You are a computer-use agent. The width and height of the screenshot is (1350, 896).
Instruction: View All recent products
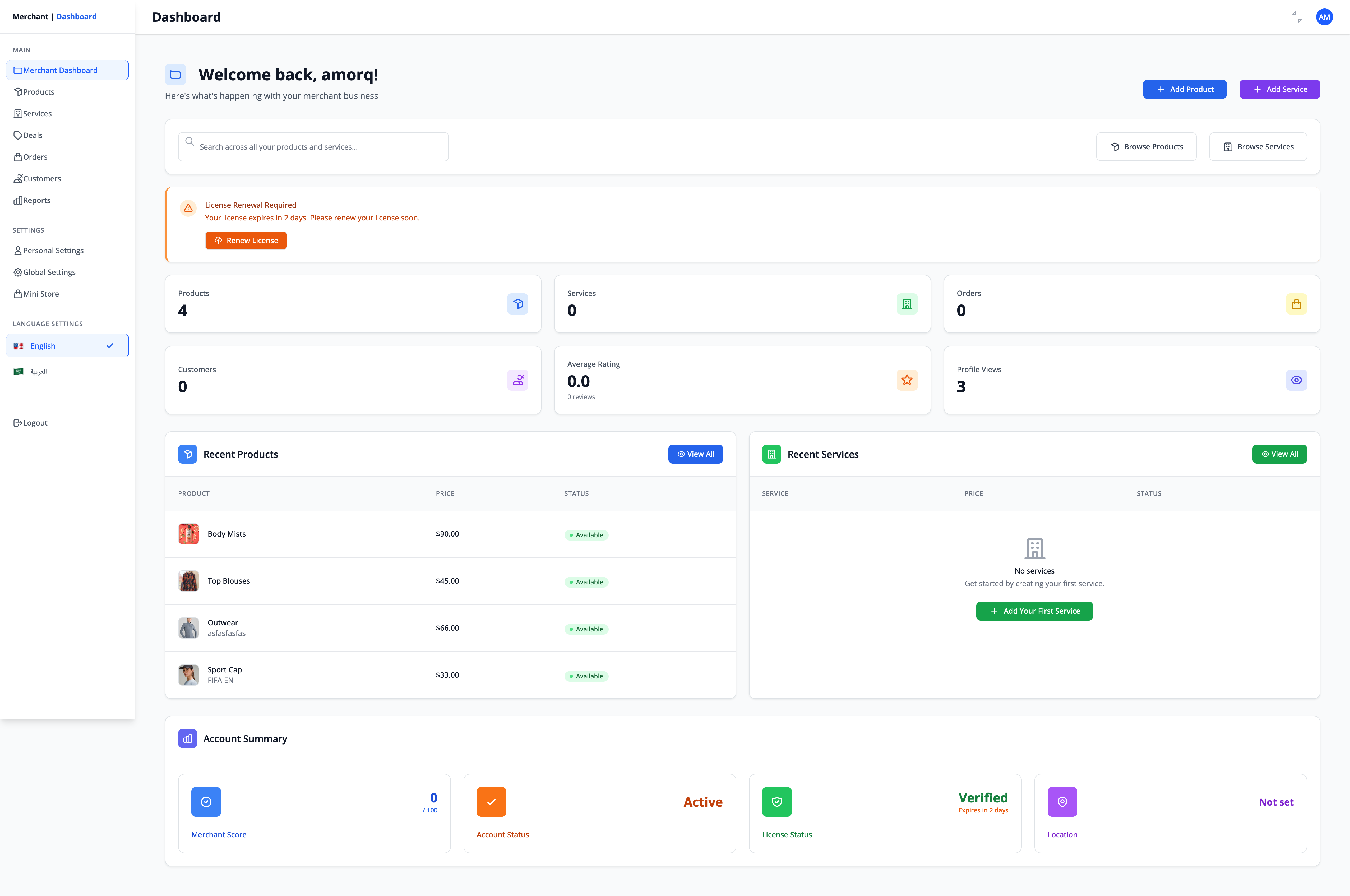(695, 454)
